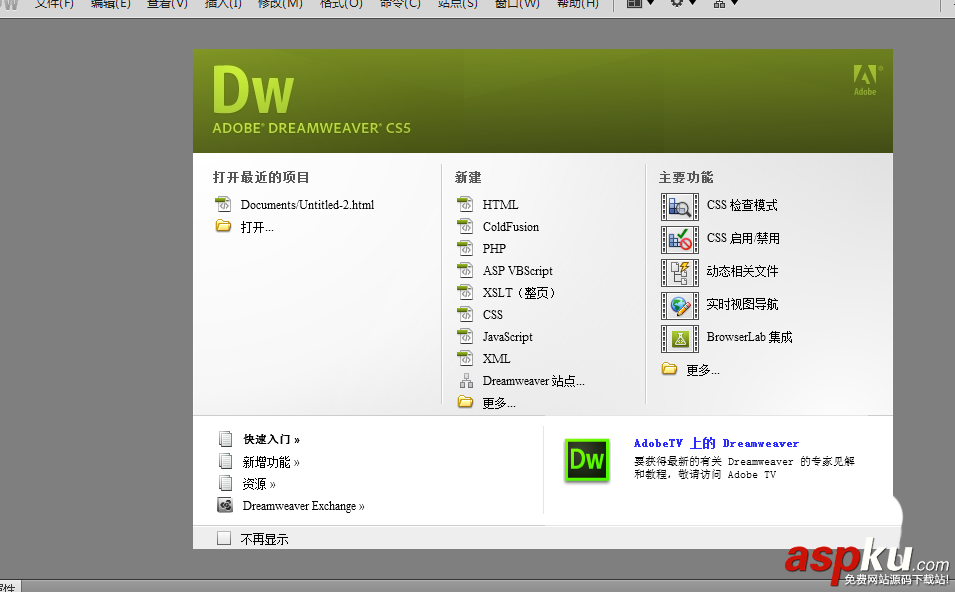Create a new XML file
The width and height of the screenshot is (955, 592).
pyautogui.click(x=496, y=359)
